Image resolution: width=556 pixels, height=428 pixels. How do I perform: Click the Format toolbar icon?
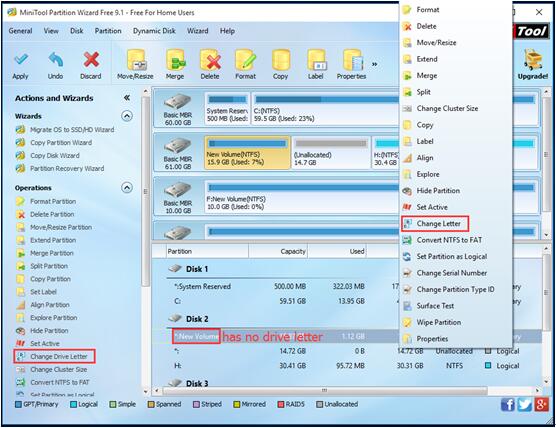click(245, 60)
